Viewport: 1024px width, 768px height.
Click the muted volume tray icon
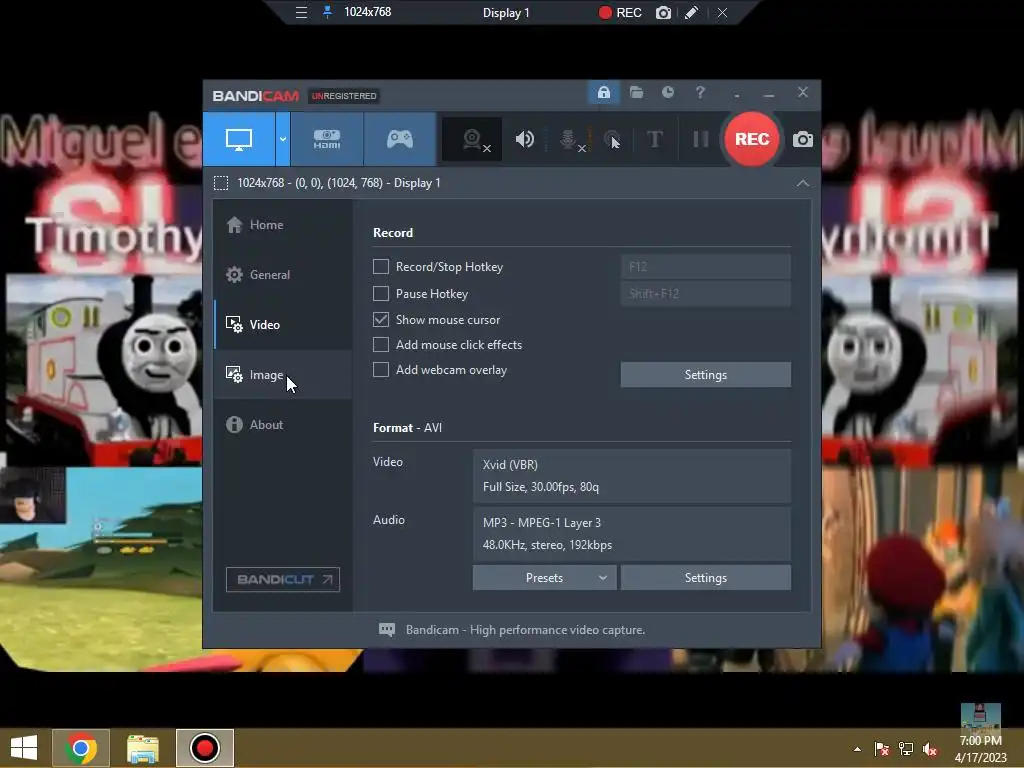tap(929, 749)
